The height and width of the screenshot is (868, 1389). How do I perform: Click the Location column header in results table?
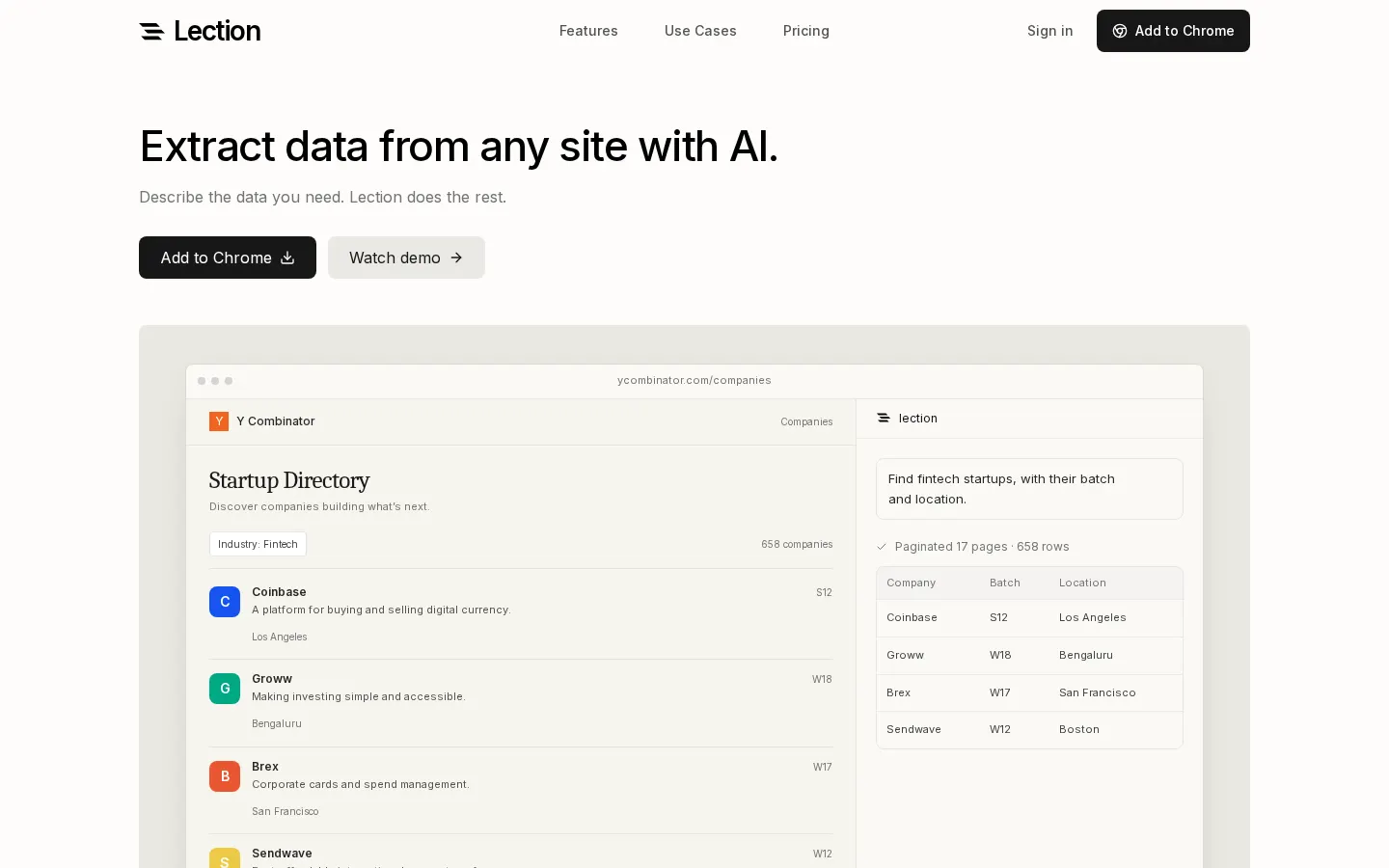(x=1082, y=583)
